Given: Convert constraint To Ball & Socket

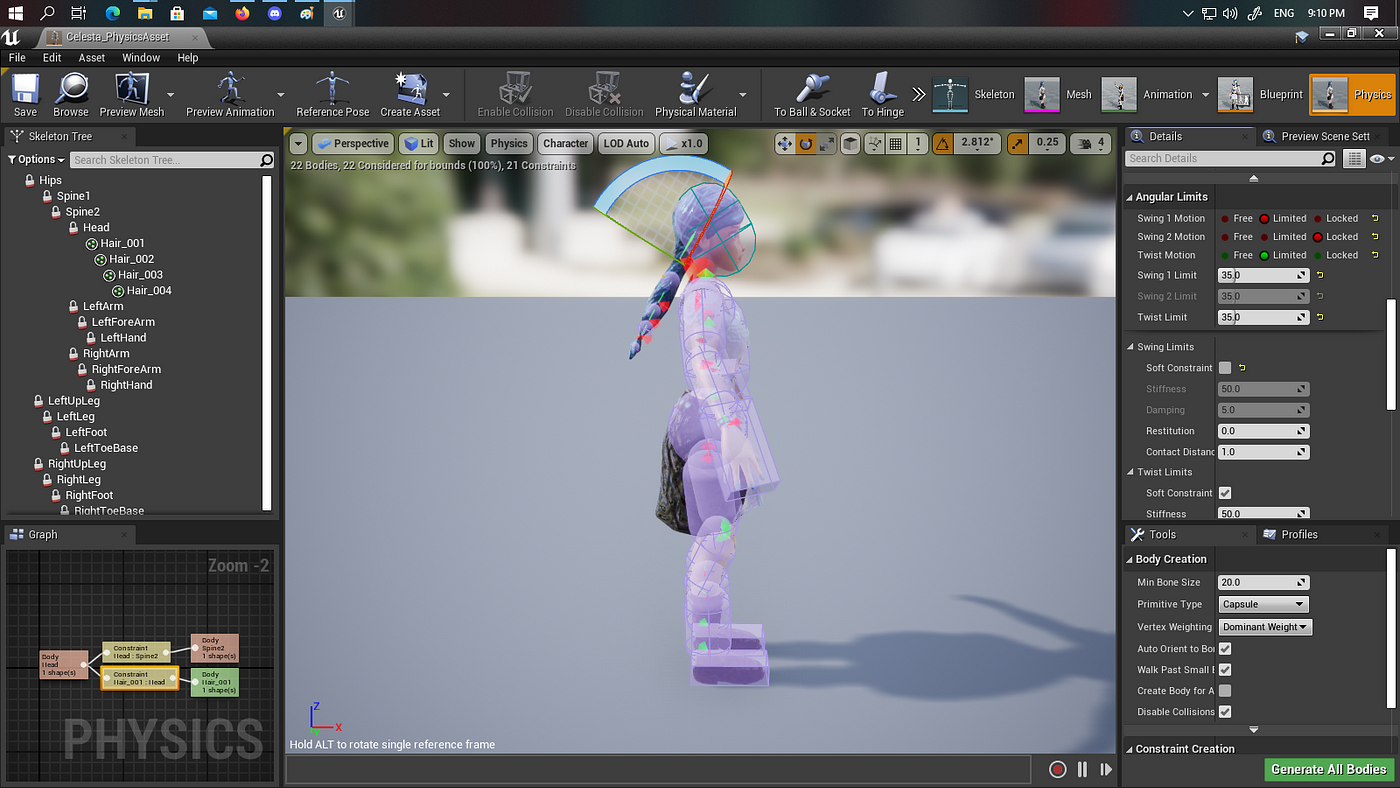Looking at the screenshot, I should (812, 95).
